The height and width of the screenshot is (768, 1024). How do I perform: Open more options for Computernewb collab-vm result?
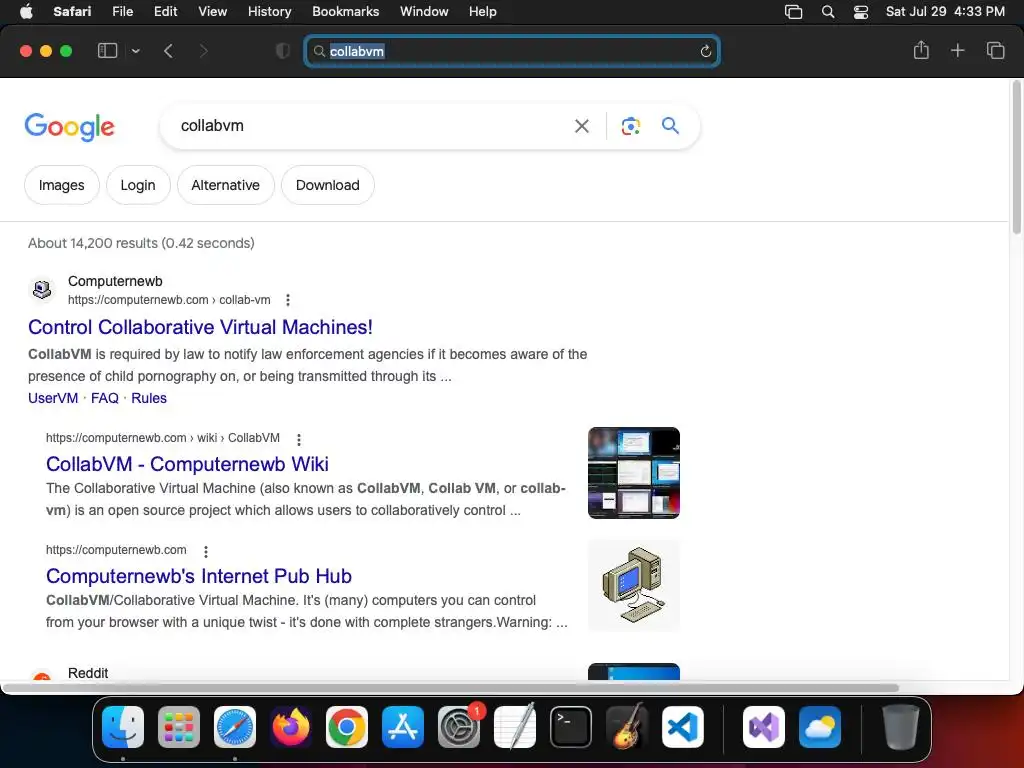[288, 300]
